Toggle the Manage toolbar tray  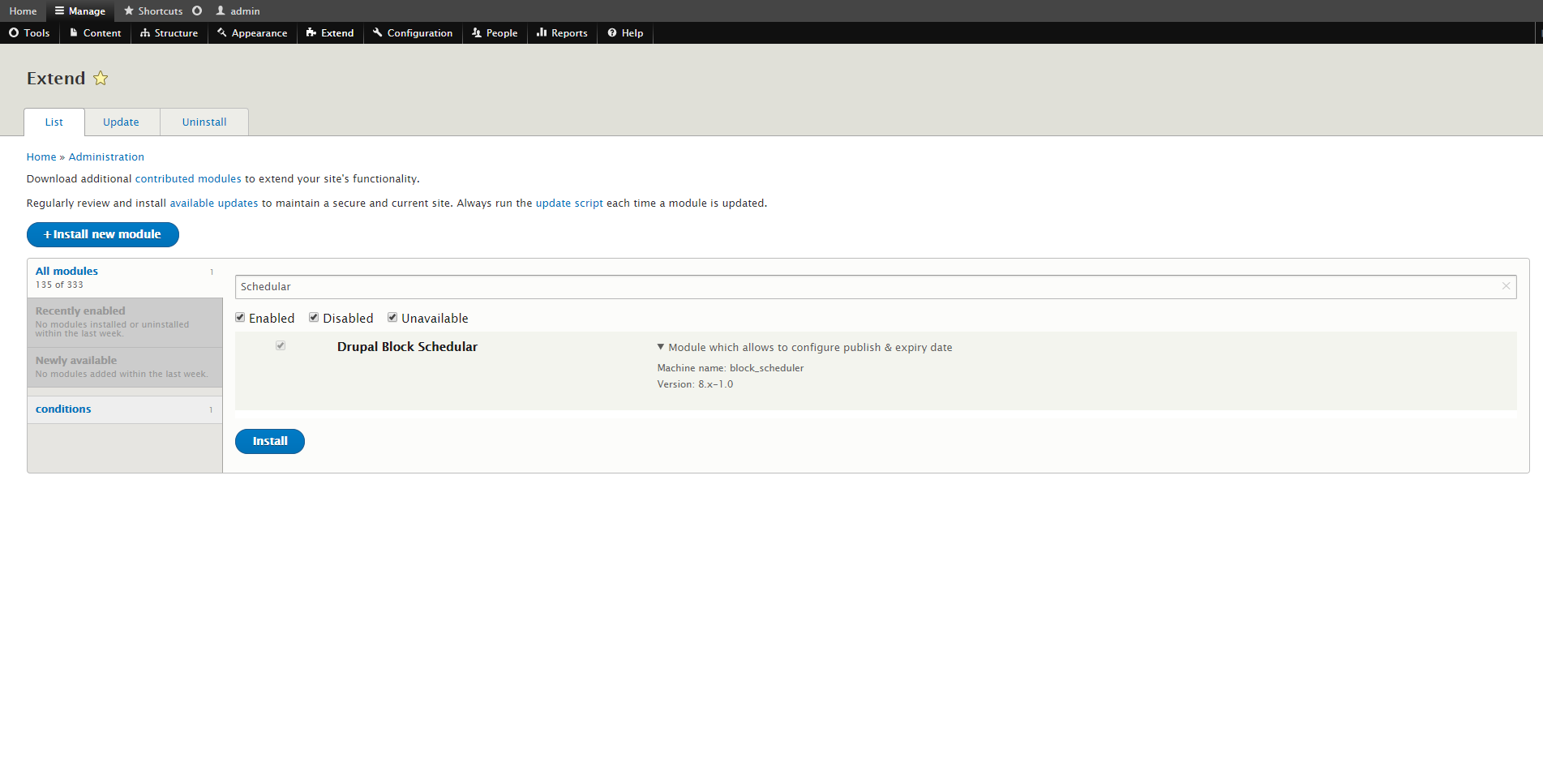(x=80, y=11)
